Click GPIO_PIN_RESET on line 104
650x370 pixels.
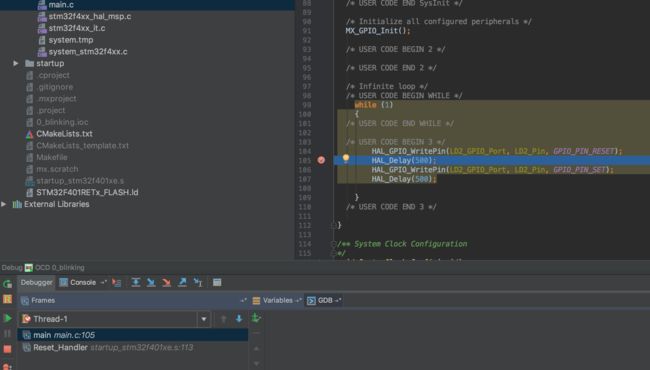pyautogui.click(x=583, y=151)
